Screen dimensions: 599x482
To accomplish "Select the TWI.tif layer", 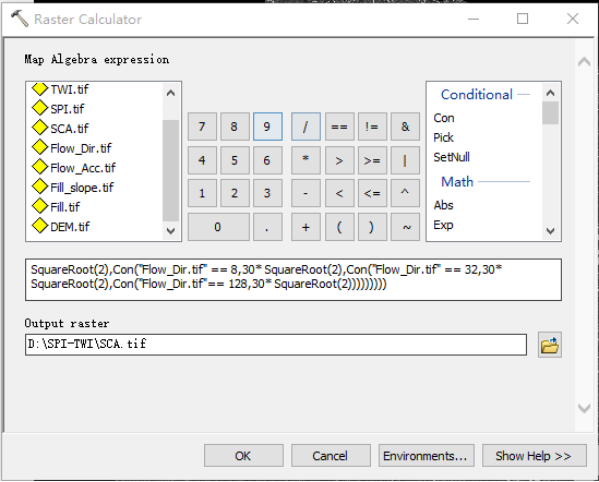I will 69,89.
